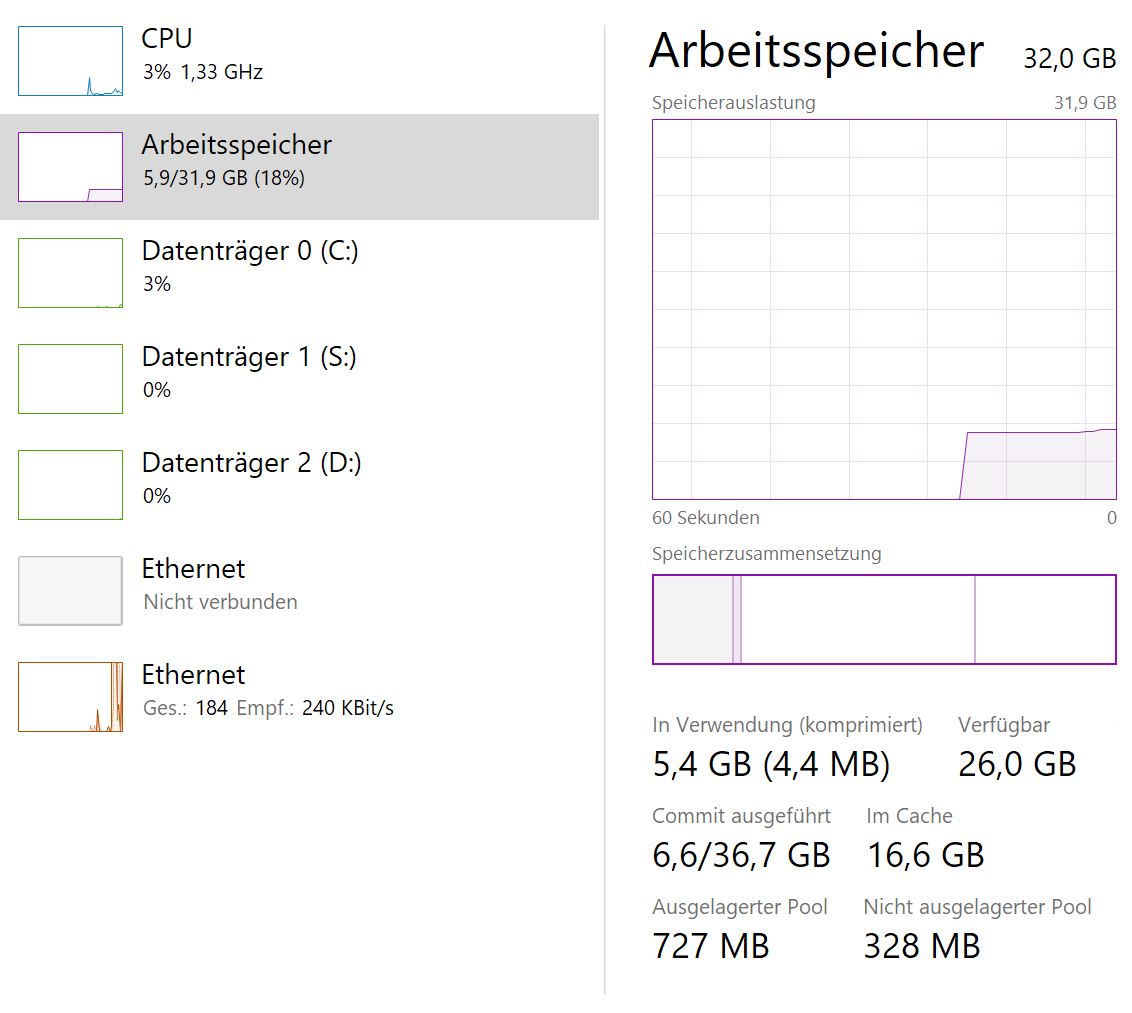Click the Datenträger 1 (S:) graph thumbnail
This screenshot has height=1013, width=1132.
[x=70, y=379]
